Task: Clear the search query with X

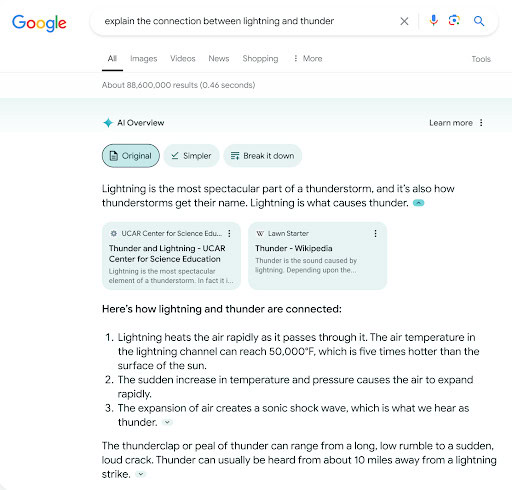Action: [404, 21]
